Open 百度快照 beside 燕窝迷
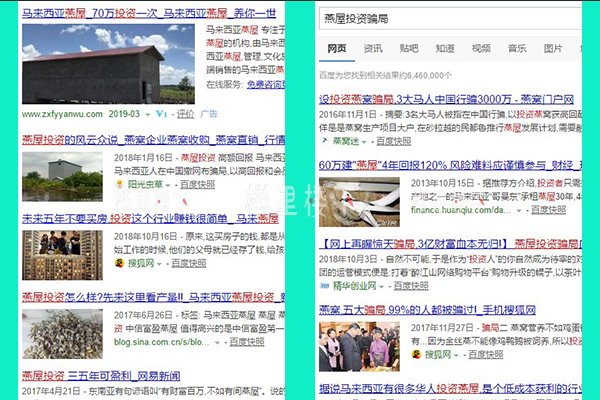 coord(394,141)
